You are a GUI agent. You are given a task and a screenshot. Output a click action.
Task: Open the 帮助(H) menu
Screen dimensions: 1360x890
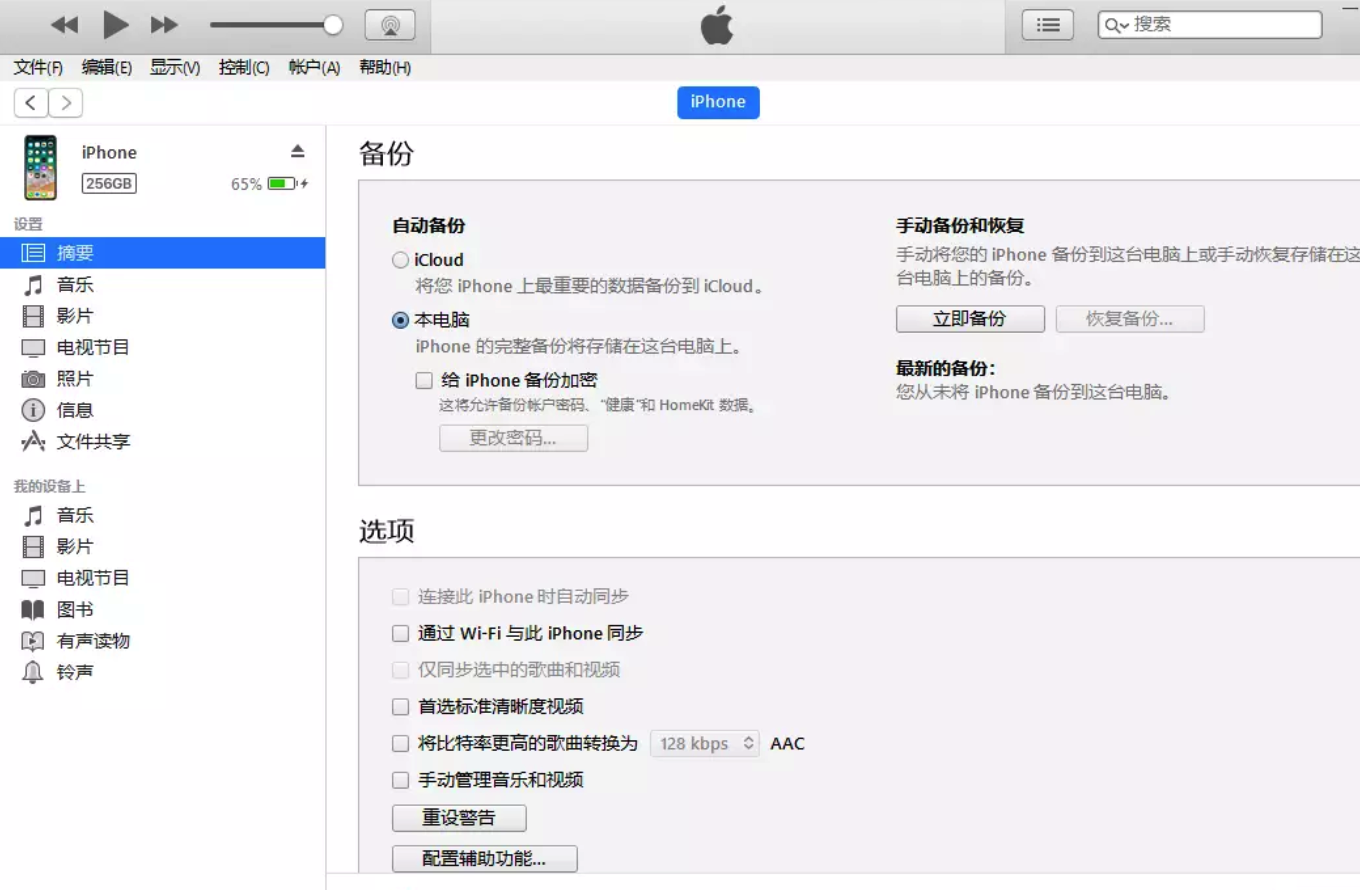click(x=385, y=68)
